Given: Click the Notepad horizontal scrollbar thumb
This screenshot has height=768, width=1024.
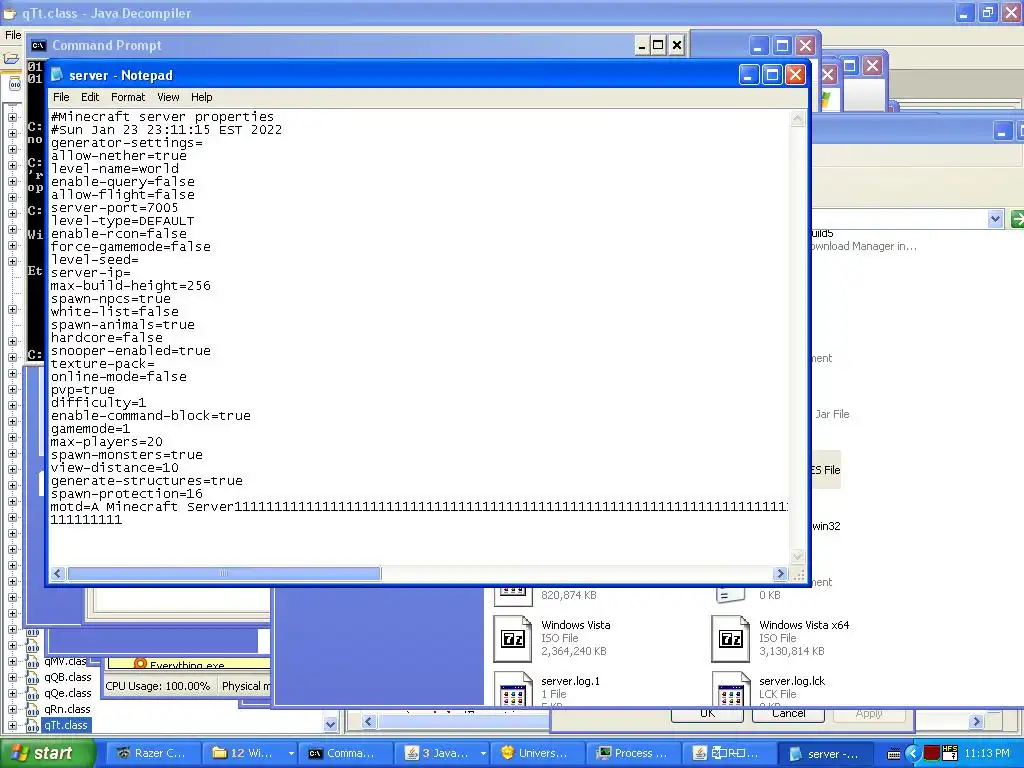Looking at the screenshot, I should [x=224, y=573].
